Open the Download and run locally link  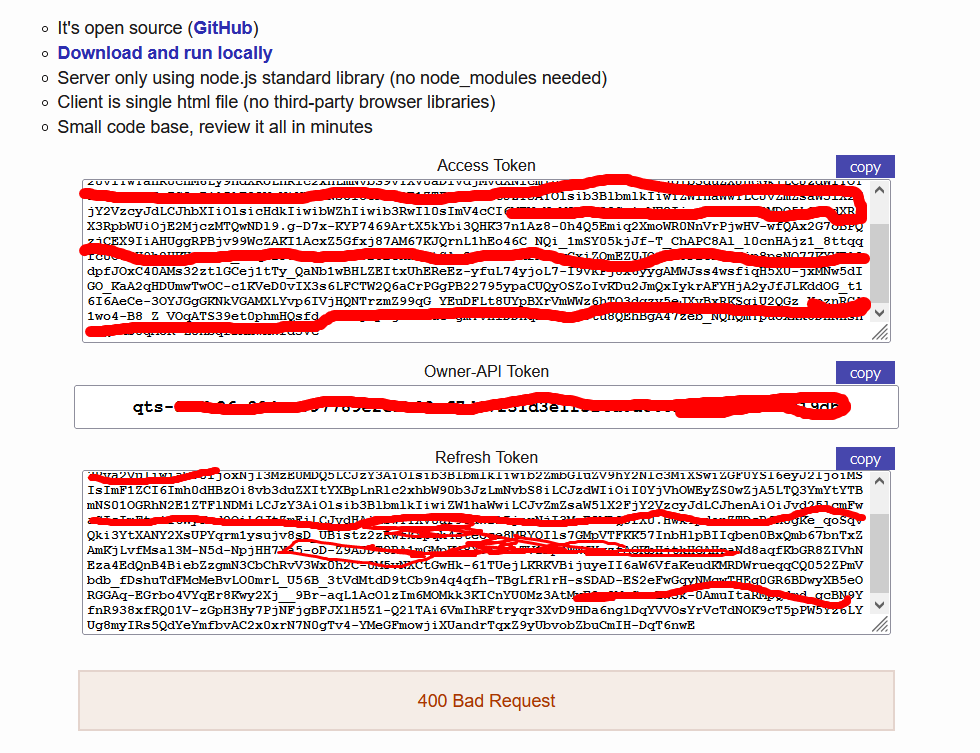click(165, 53)
